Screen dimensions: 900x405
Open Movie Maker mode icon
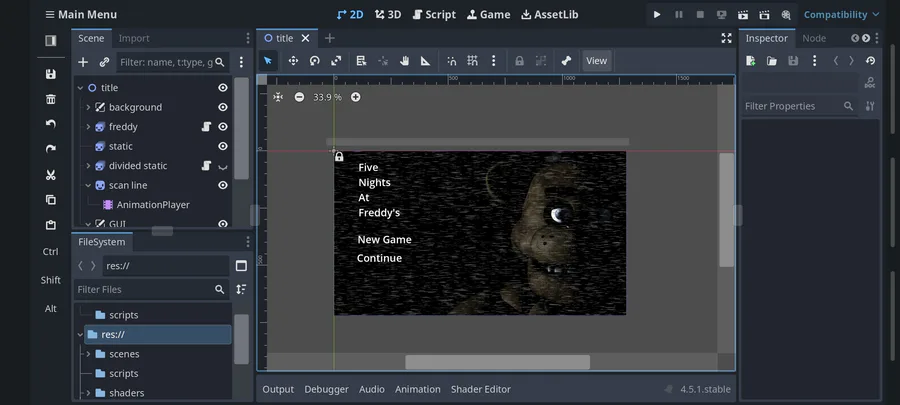(786, 14)
